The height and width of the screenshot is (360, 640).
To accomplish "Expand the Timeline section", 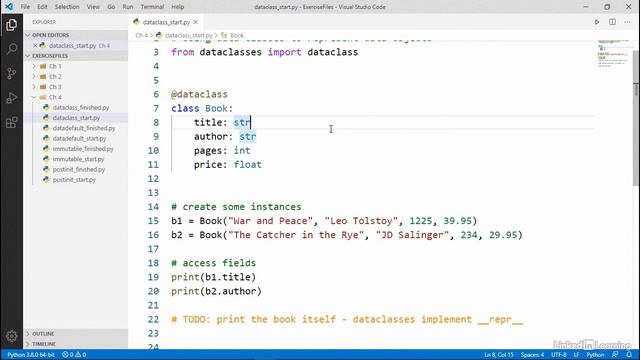I will coord(76,344).
